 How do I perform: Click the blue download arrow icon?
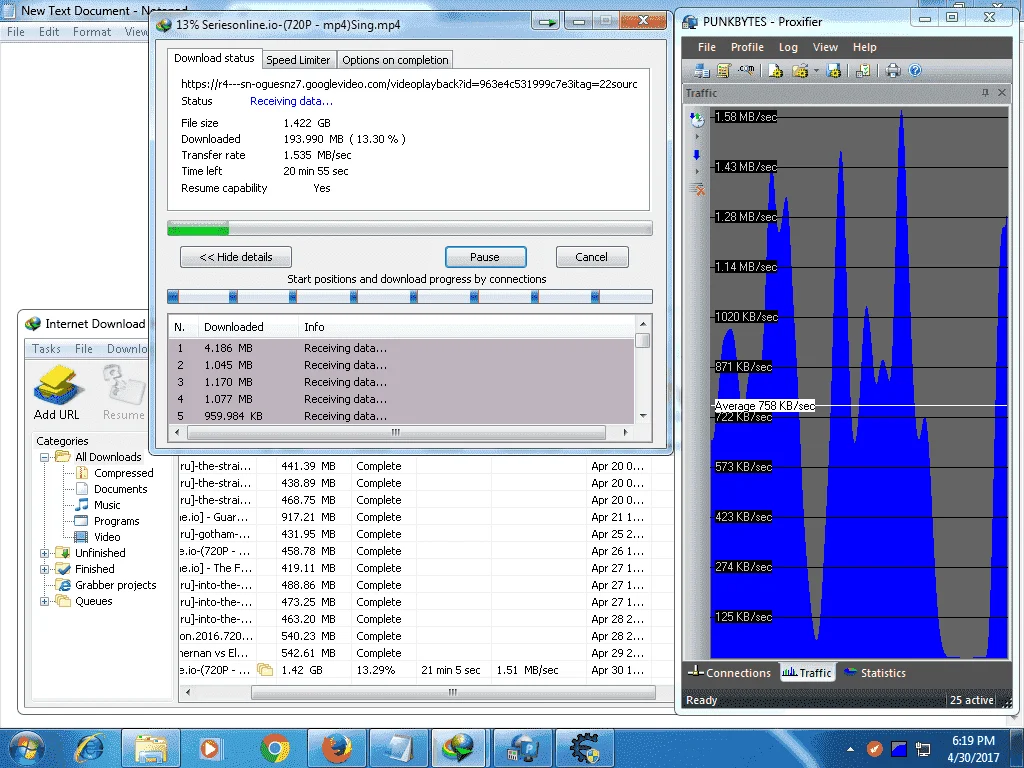[x=696, y=155]
